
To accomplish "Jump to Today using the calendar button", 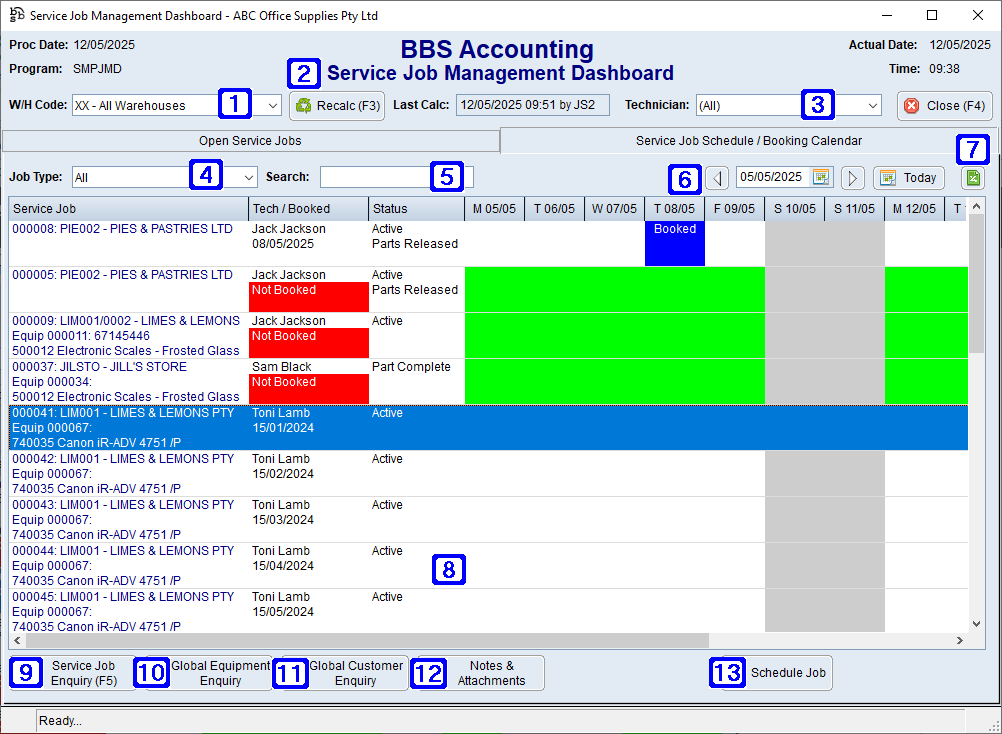I will 908,177.
